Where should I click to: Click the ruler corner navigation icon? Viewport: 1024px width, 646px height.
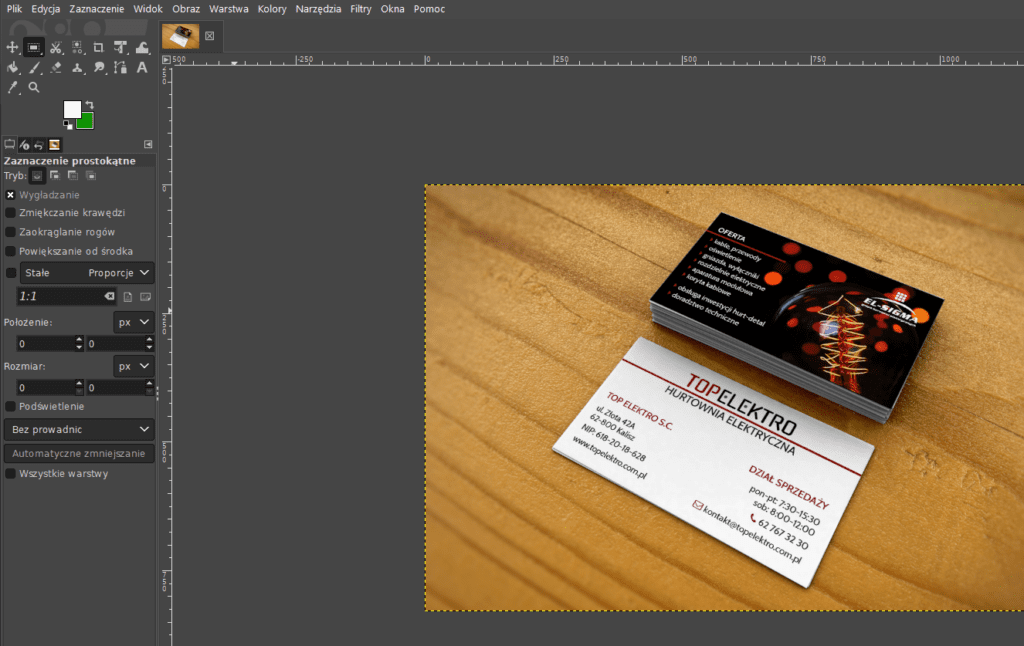(166, 59)
